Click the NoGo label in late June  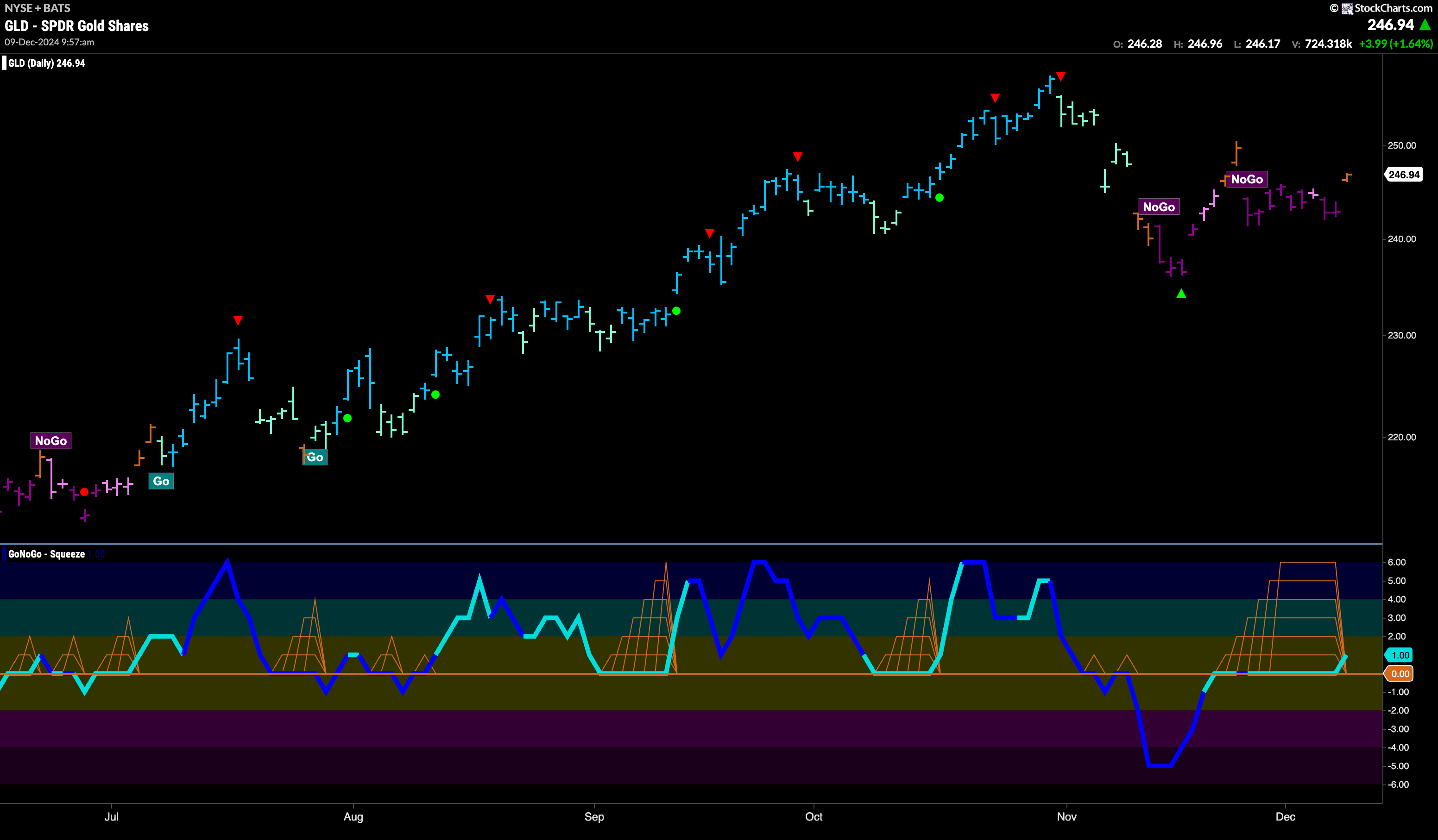[51, 441]
